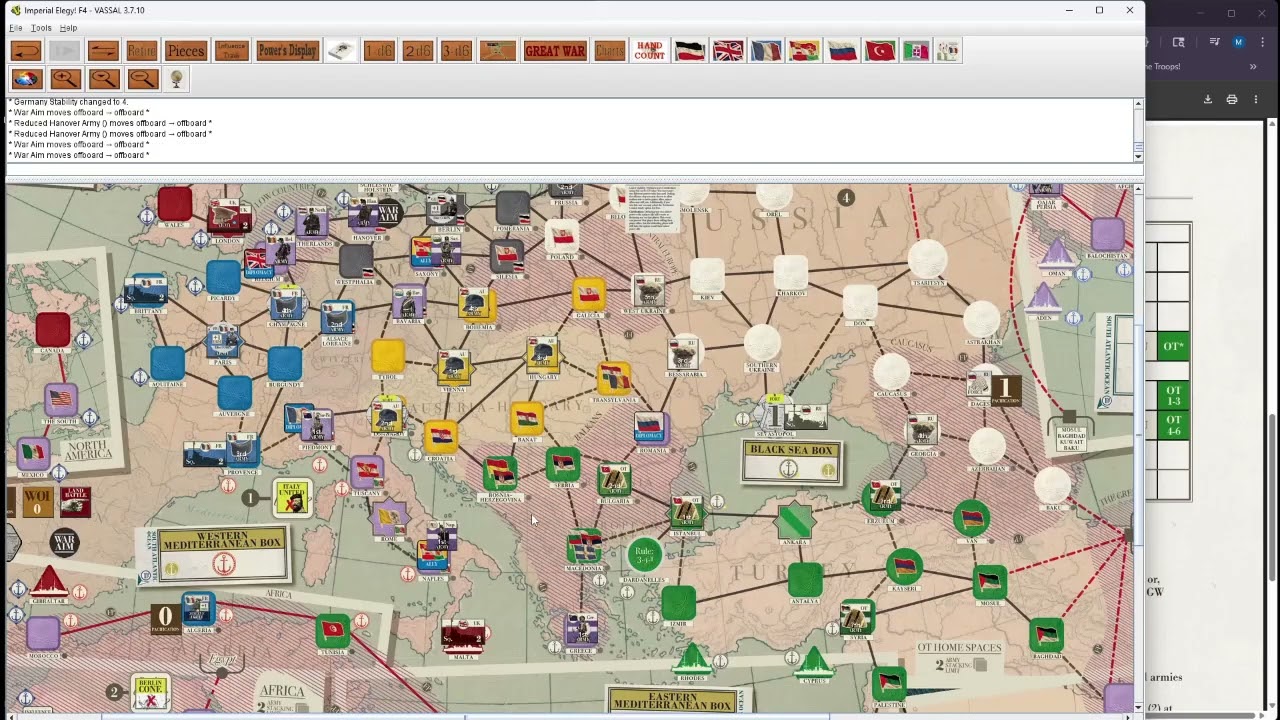Click the map horizontal scrollbar
Viewport: 1280px width, 720px height.
pyautogui.click(x=570, y=716)
